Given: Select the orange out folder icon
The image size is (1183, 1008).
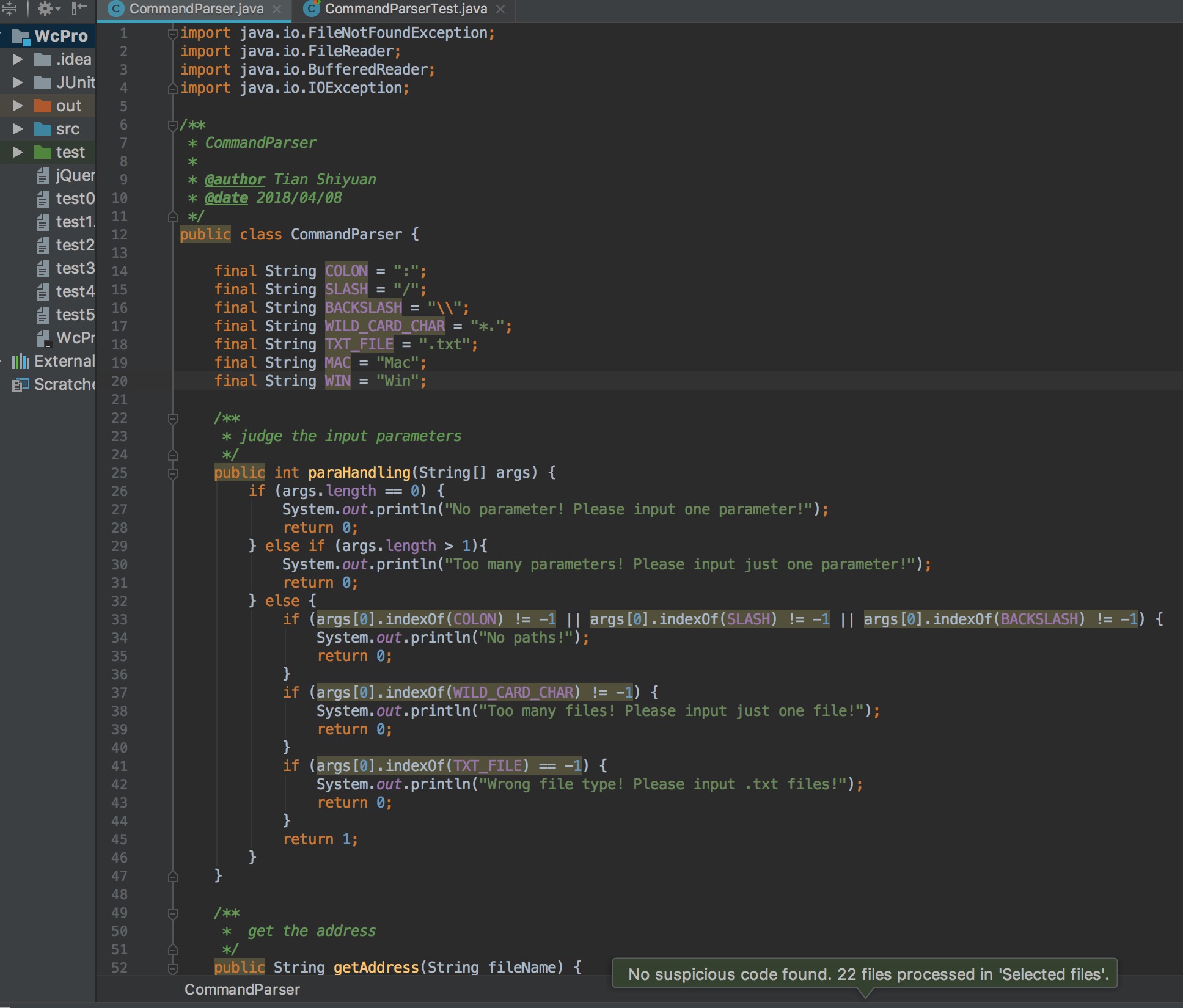Looking at the screenshot, I should (43, 106).
